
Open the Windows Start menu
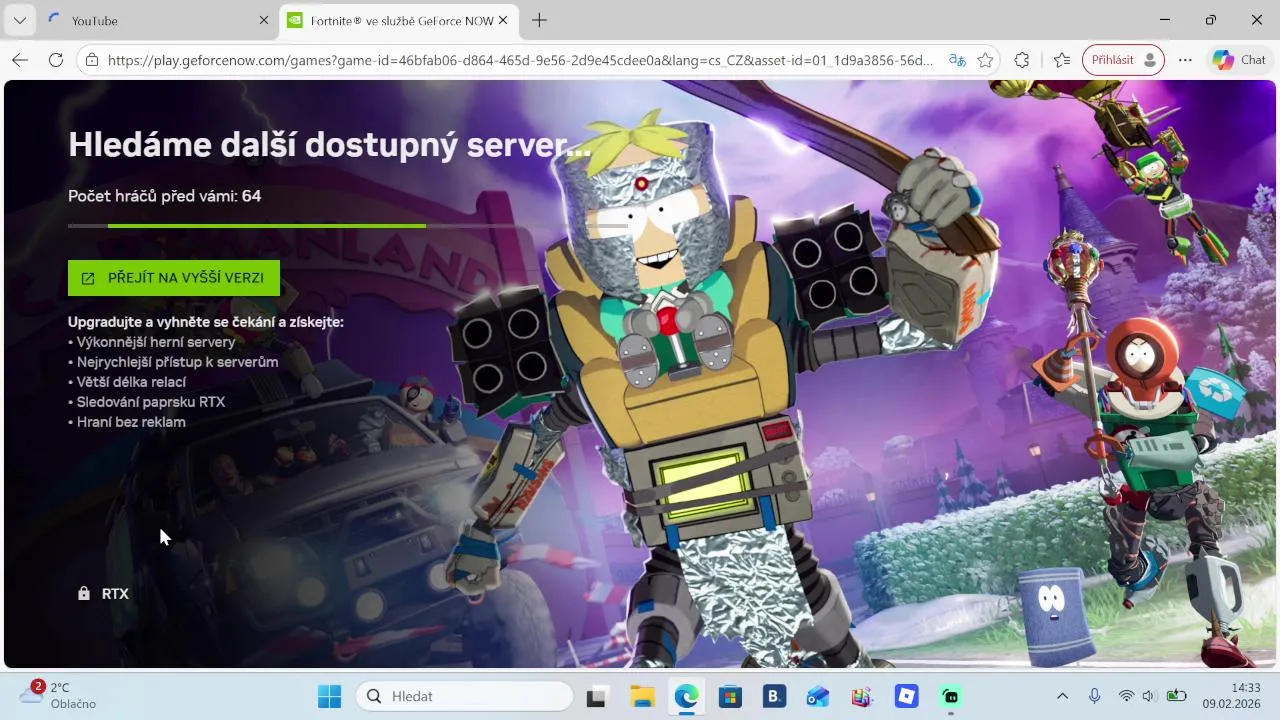329,696
